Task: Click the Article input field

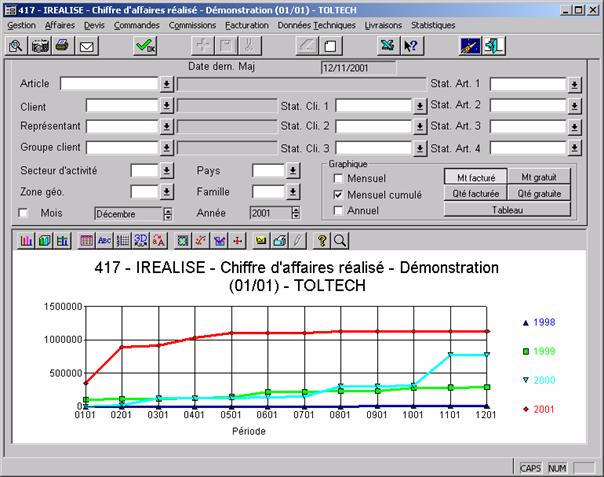Action: 109,84
